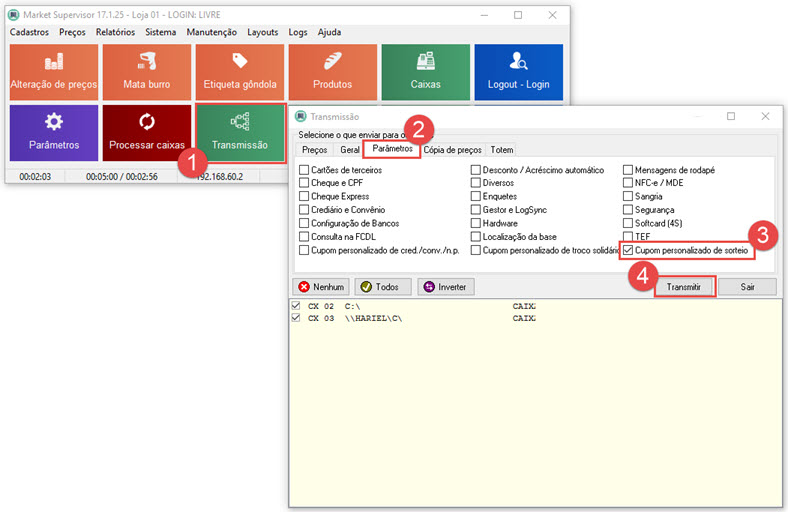Tick NFC-e / MDE checkbox

tap(628, 183)
